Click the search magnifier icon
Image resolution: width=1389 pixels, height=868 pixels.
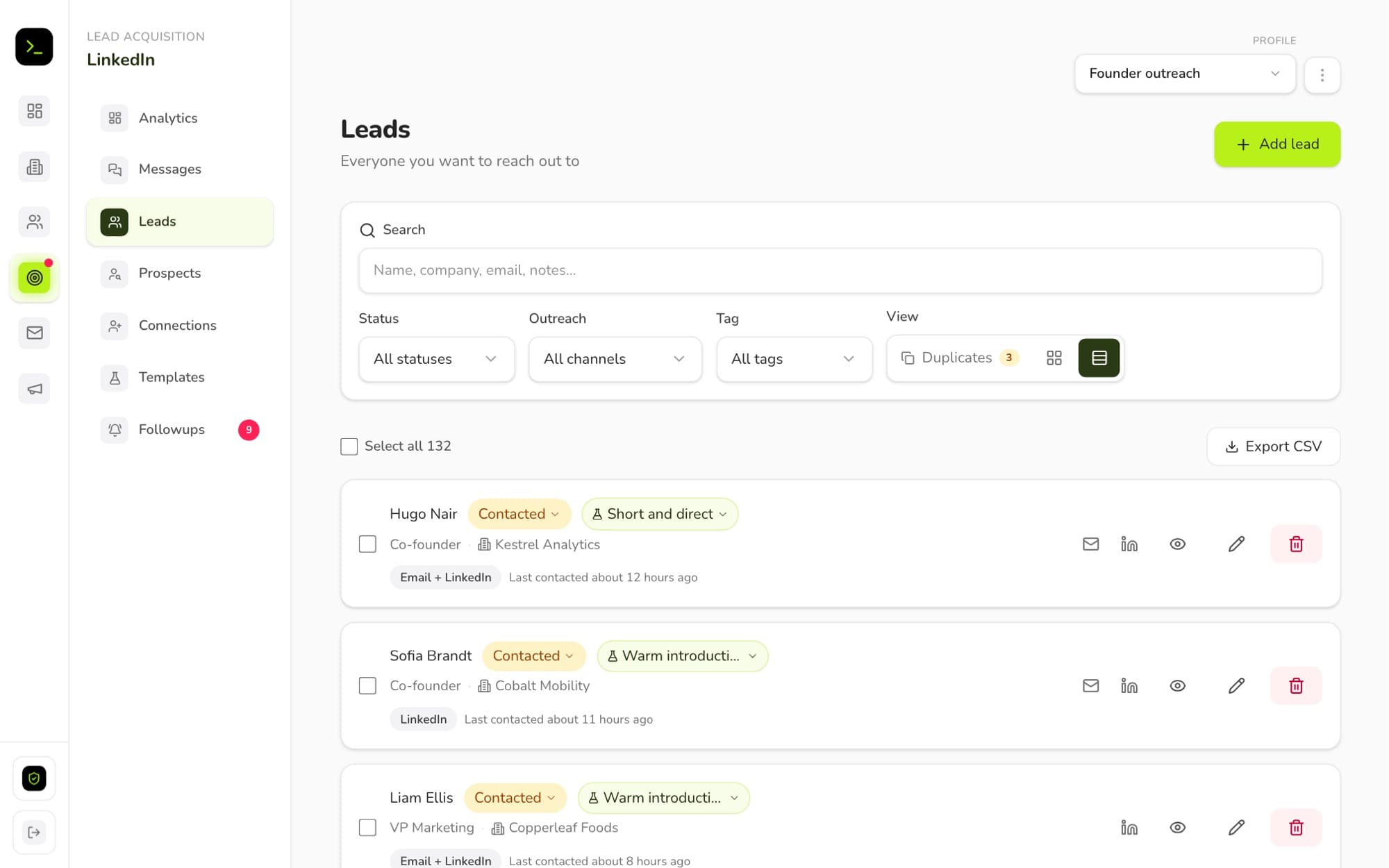point(367,230)
